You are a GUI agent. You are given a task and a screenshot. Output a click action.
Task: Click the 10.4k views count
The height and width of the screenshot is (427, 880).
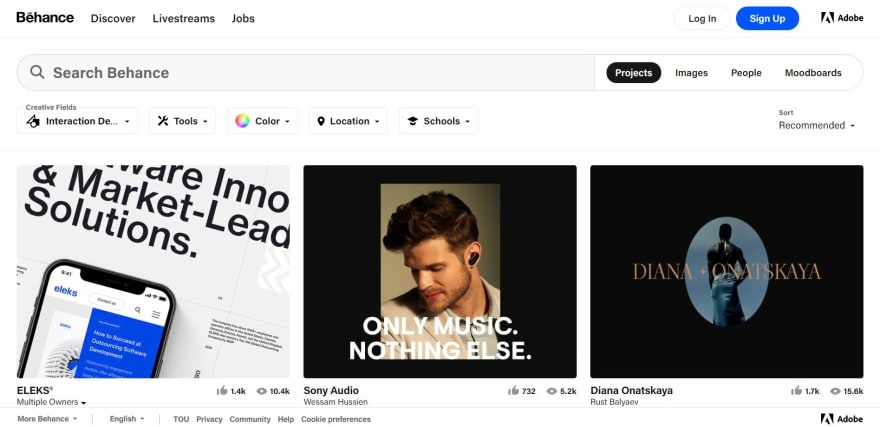coord(279,391)
